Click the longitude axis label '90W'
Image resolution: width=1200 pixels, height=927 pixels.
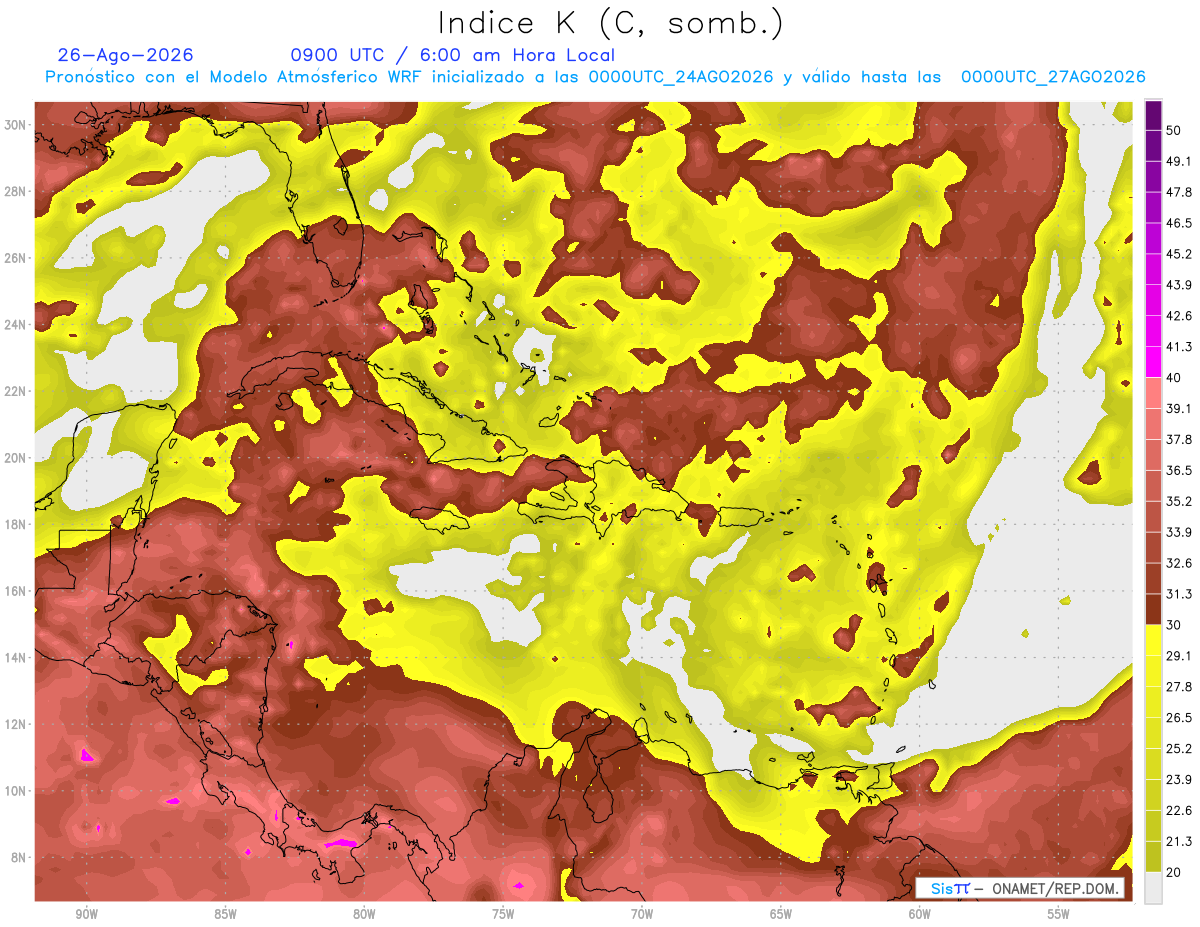[86, 915]
